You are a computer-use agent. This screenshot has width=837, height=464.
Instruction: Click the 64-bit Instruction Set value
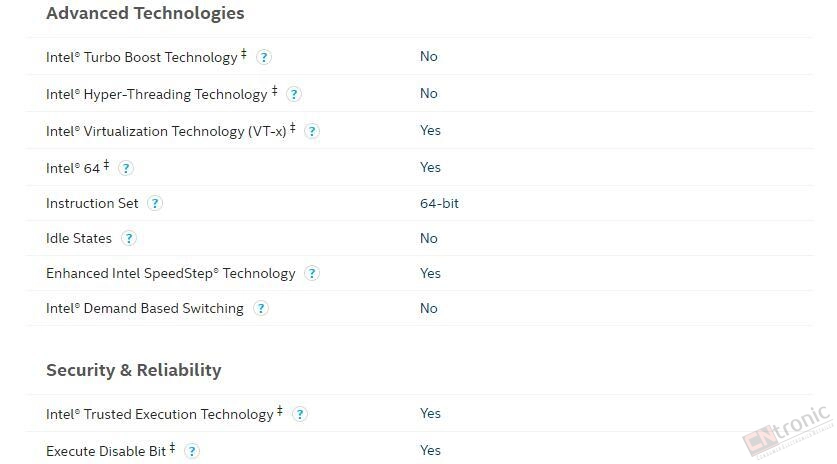click(439, 203)
